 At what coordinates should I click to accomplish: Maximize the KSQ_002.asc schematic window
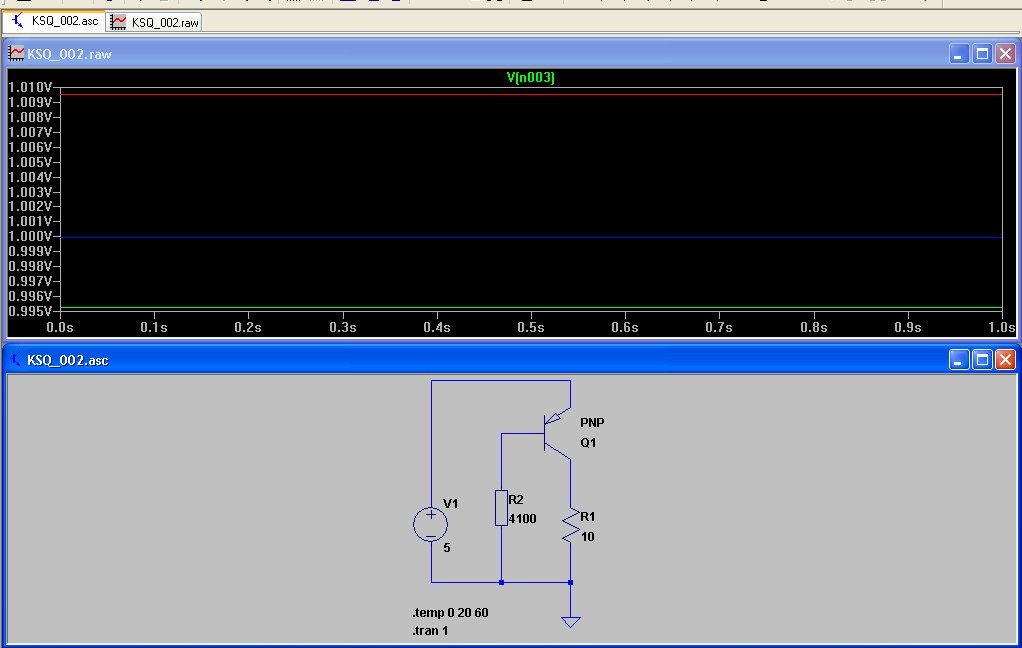(982, 359)
